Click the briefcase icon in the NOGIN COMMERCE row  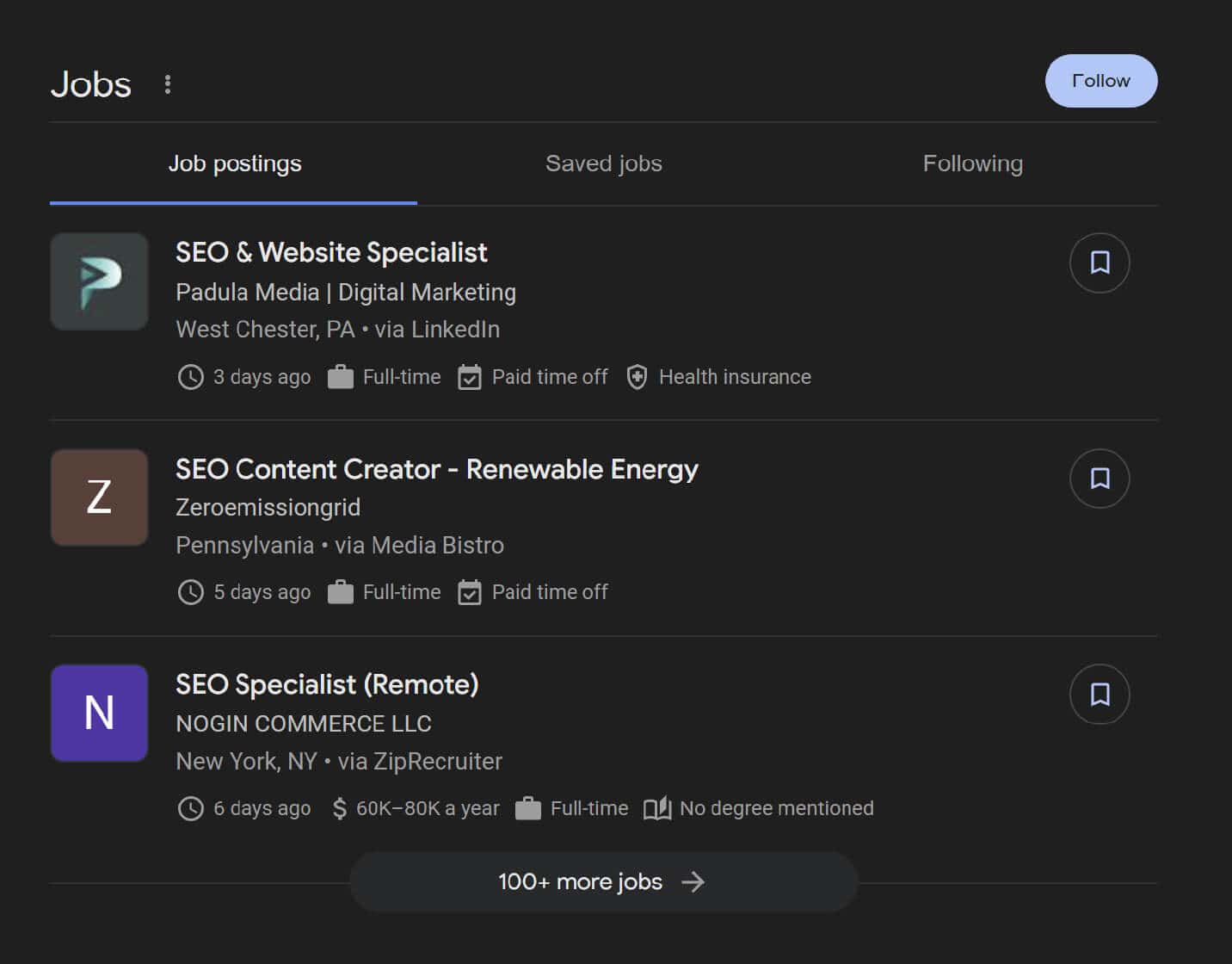pos(528,808)
